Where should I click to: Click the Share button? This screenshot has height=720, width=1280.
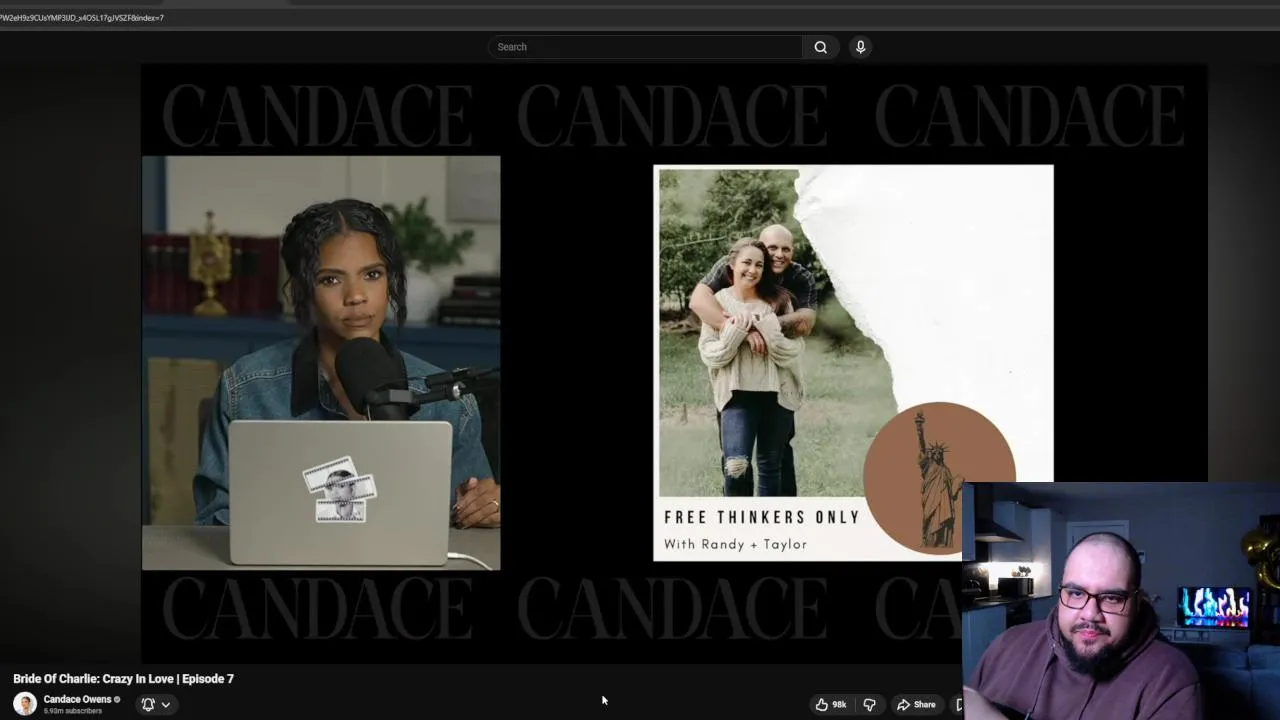click(916, 704)
